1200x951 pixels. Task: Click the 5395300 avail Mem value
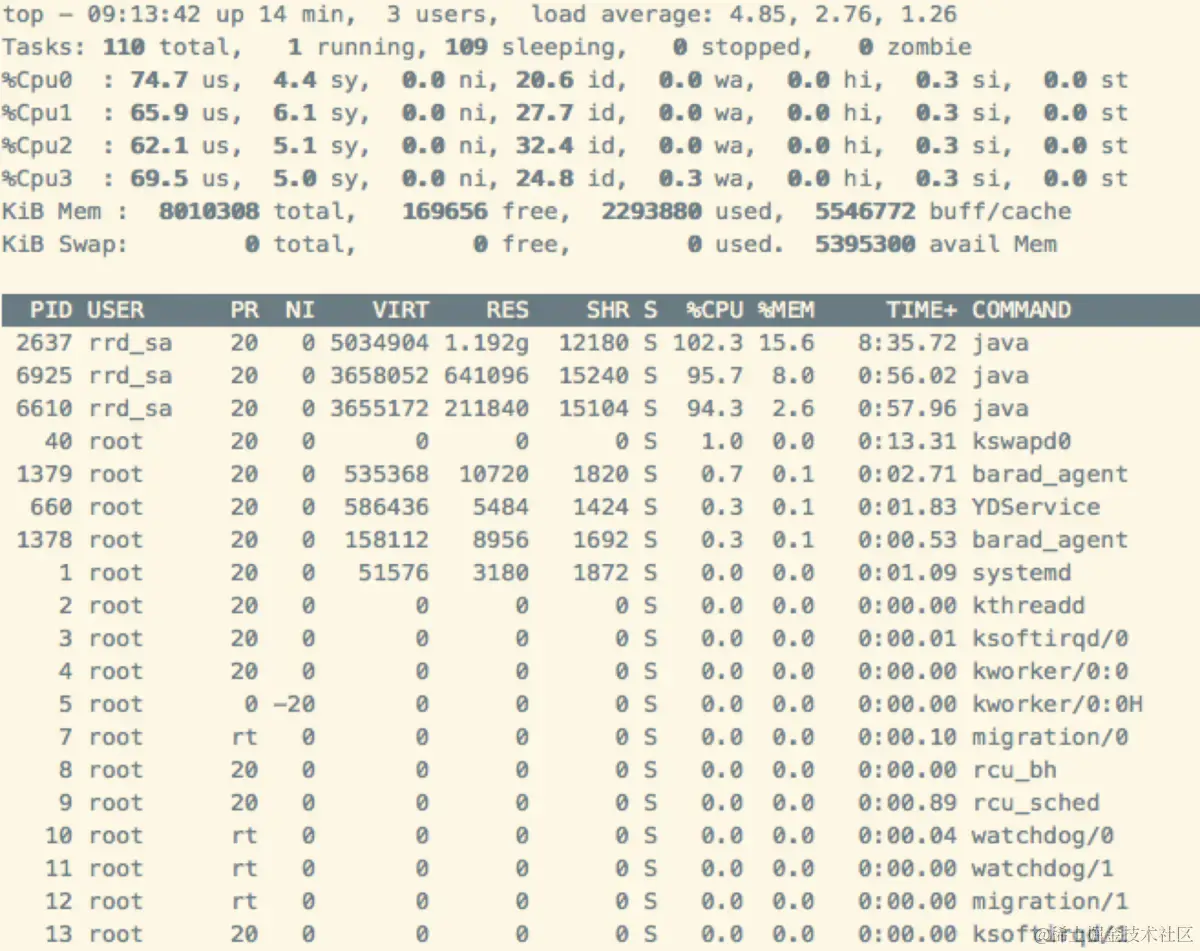coord(865,245)
